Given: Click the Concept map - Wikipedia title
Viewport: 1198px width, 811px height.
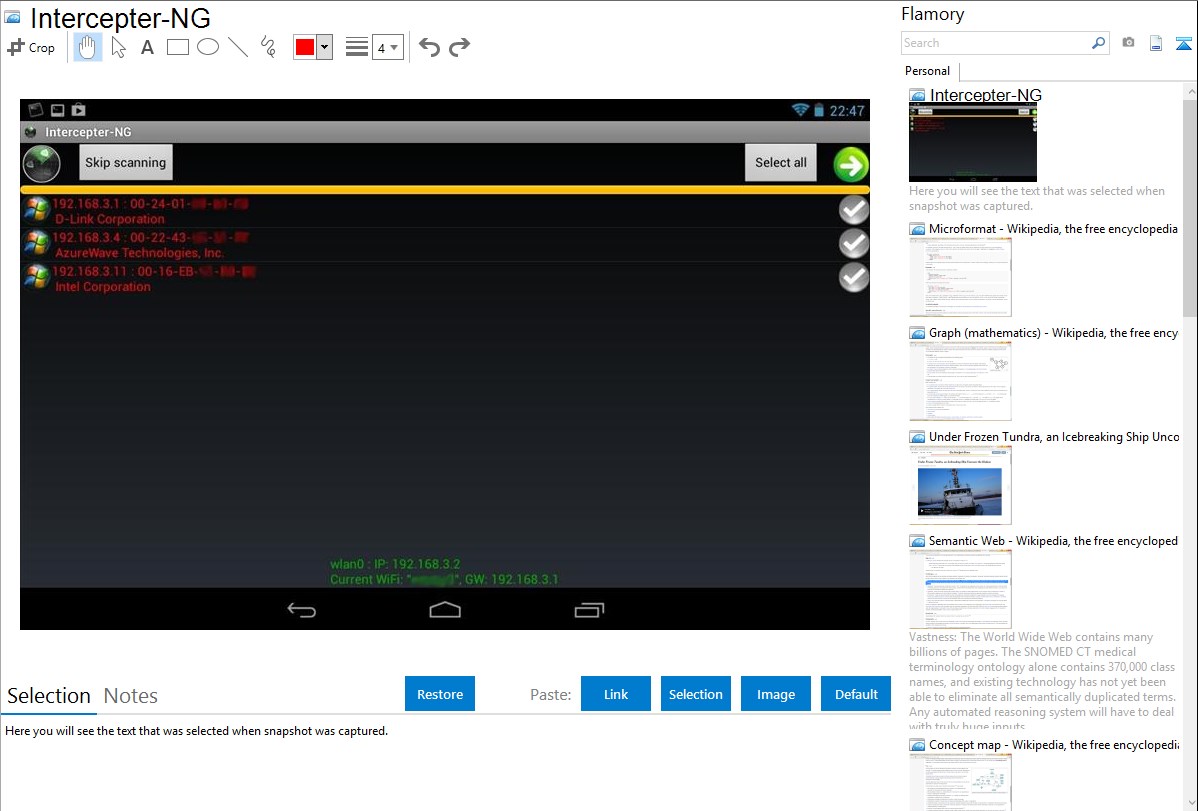Looking at the screenshot, I should [1054, 745].
